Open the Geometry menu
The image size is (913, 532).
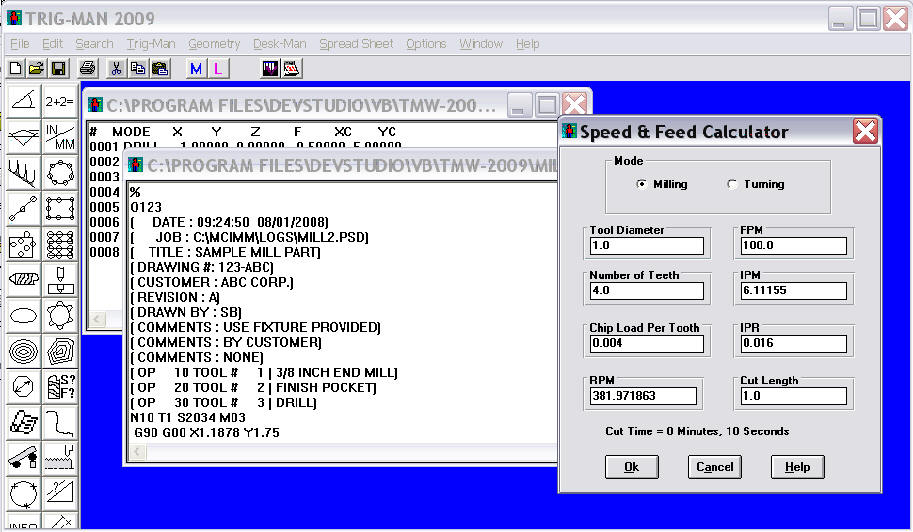click(214, 44)
